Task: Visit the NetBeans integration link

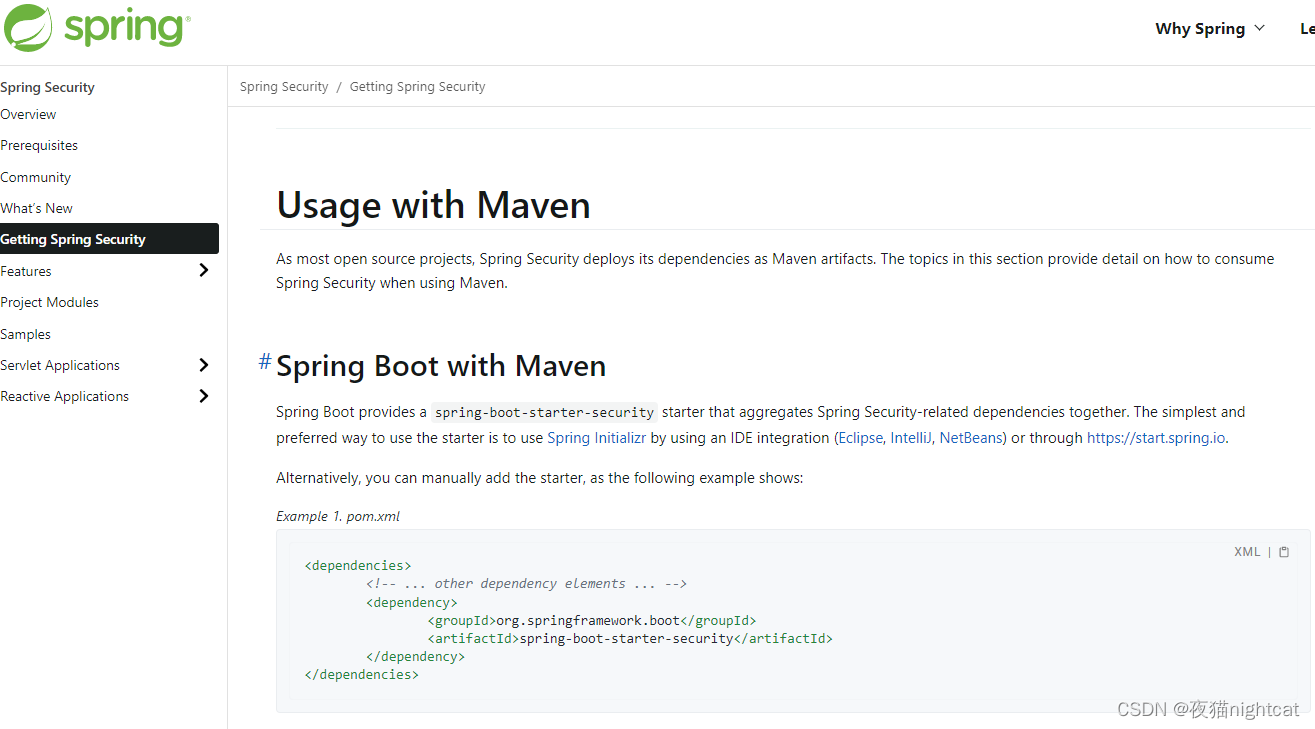Action: [970, 438]
